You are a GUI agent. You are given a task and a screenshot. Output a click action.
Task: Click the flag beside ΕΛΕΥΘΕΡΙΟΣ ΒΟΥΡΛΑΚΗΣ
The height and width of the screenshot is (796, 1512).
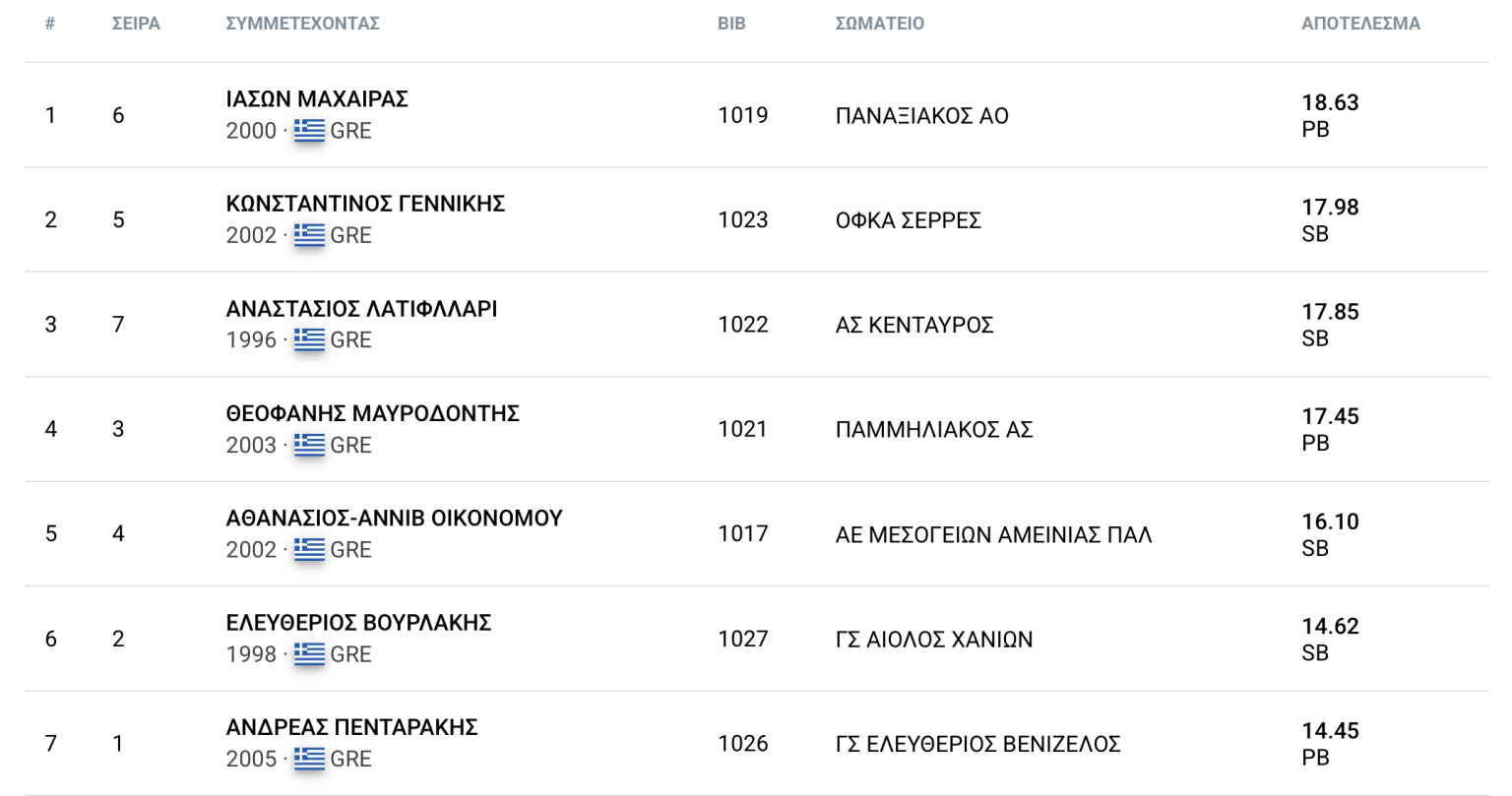pyautogui.click(x=309, y=653)
